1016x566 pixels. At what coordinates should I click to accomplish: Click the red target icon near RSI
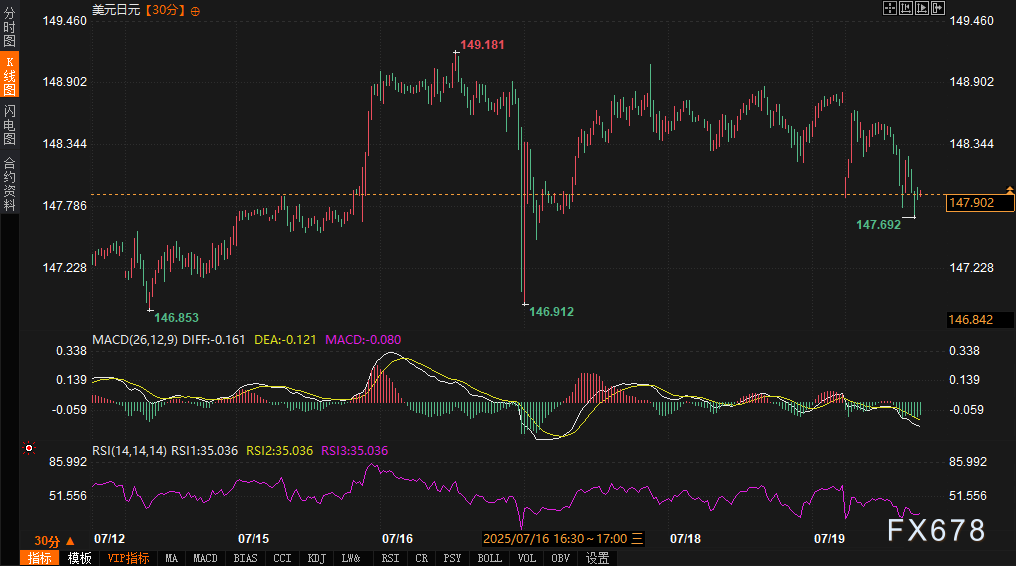point(28,448)
